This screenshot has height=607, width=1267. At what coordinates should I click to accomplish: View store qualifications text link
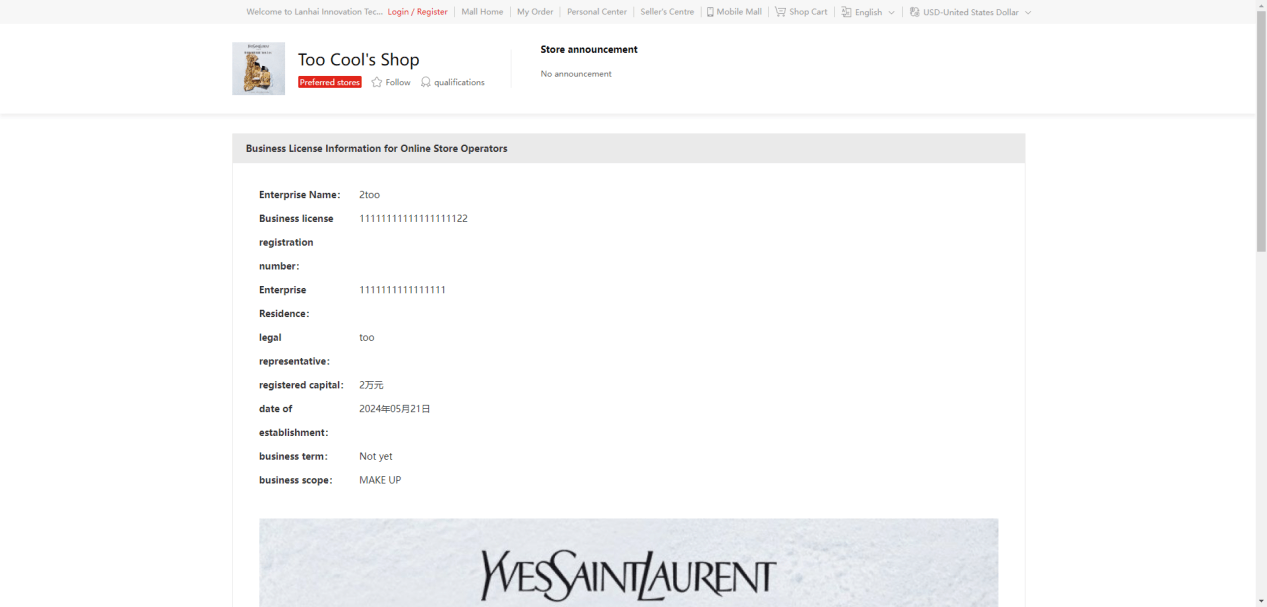459,82
